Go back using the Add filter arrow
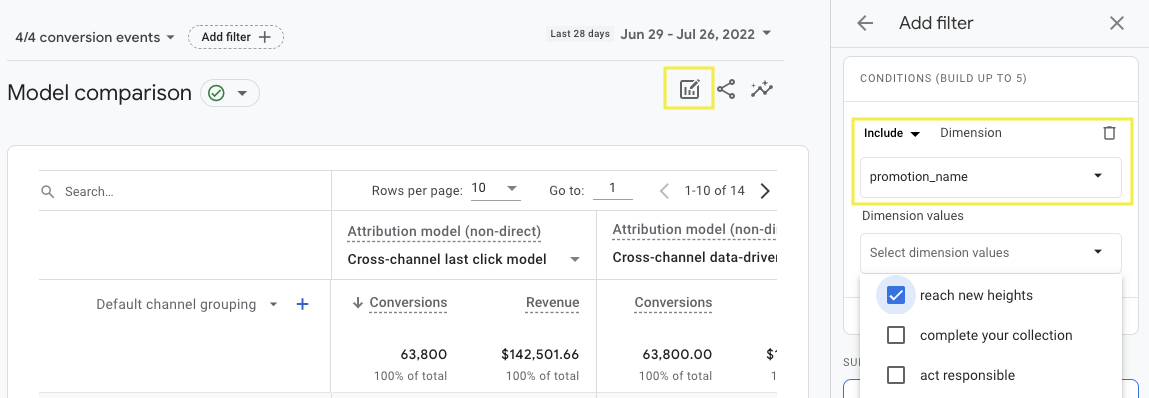Viewport: 1149px width, 398px height. 865,23
